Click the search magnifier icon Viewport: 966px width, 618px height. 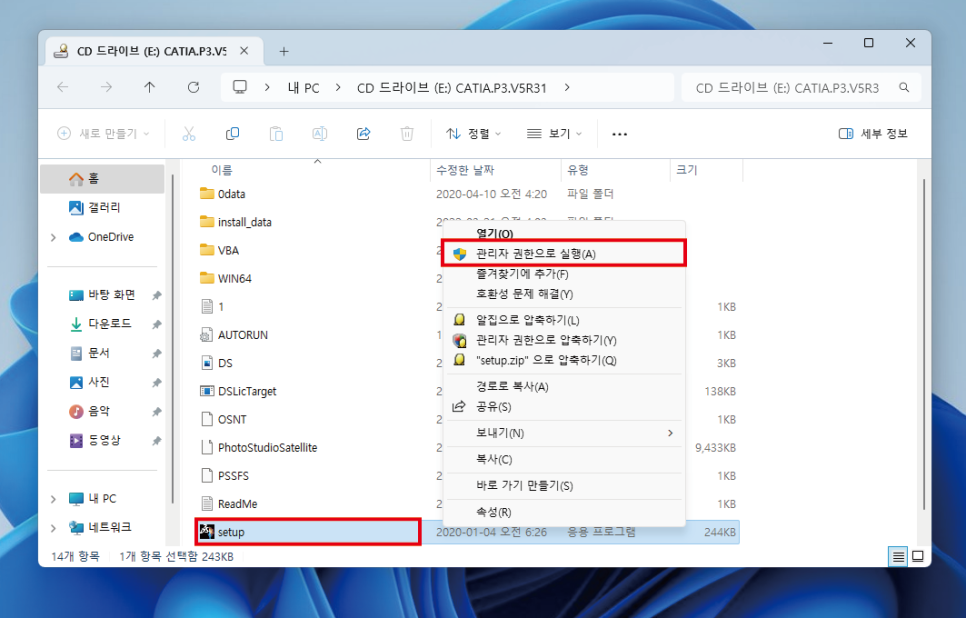tap(904, 87)
